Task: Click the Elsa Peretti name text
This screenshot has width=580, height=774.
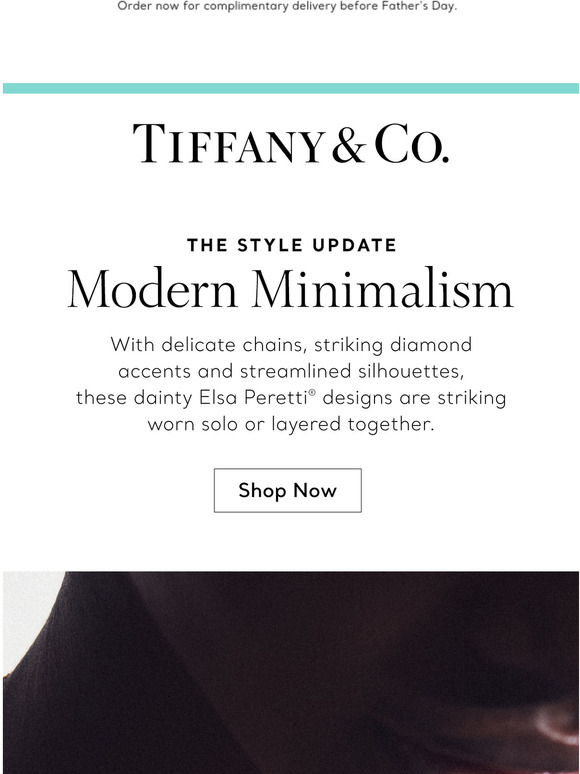Action: tap(253, 398)
